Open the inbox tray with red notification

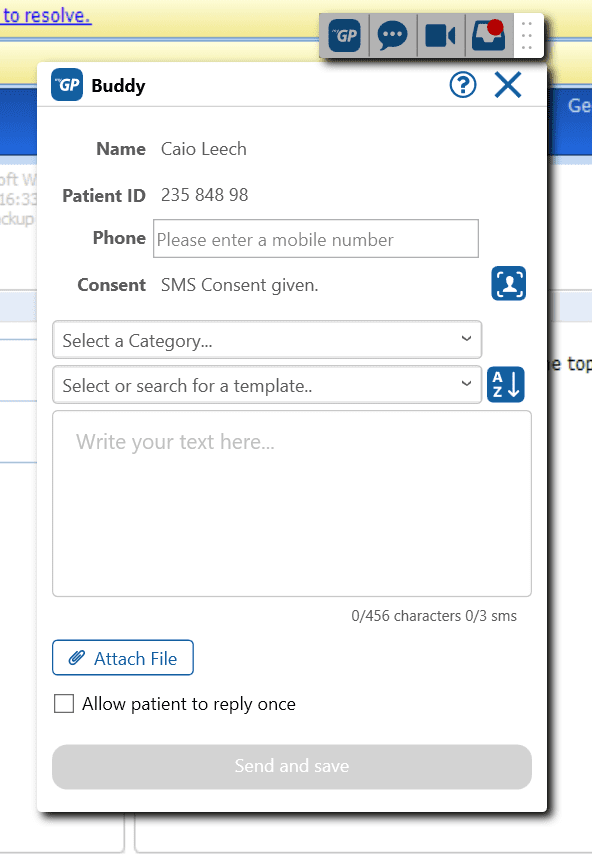[x=488, y=36]
